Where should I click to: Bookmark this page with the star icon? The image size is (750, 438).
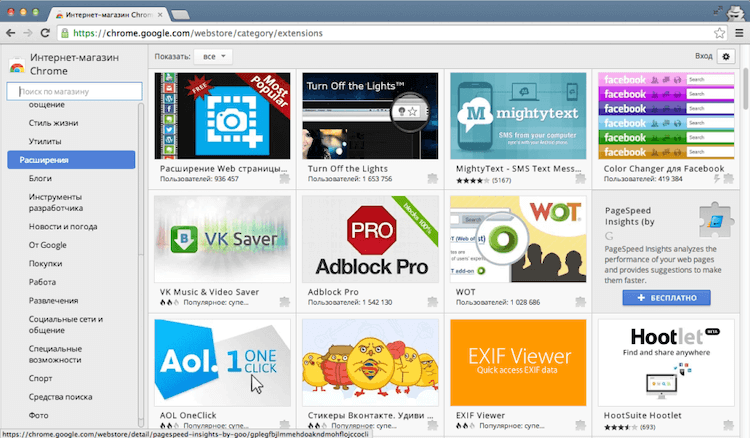pyautogui.click(x=719, y=33)
